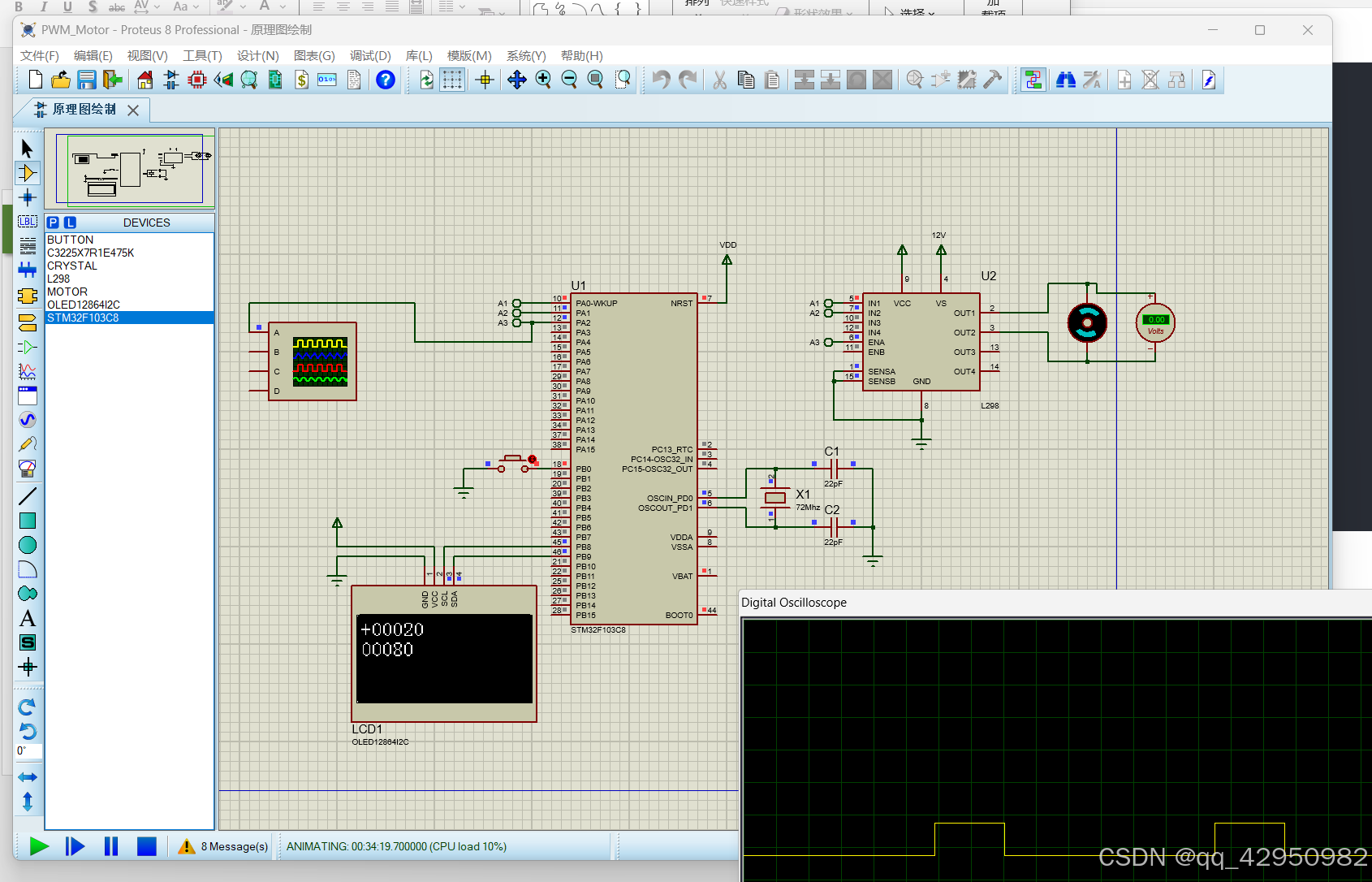Select the virtual instruments mode
The width and height of the screenshot is (1372, 882).
[x=28, y=469]
